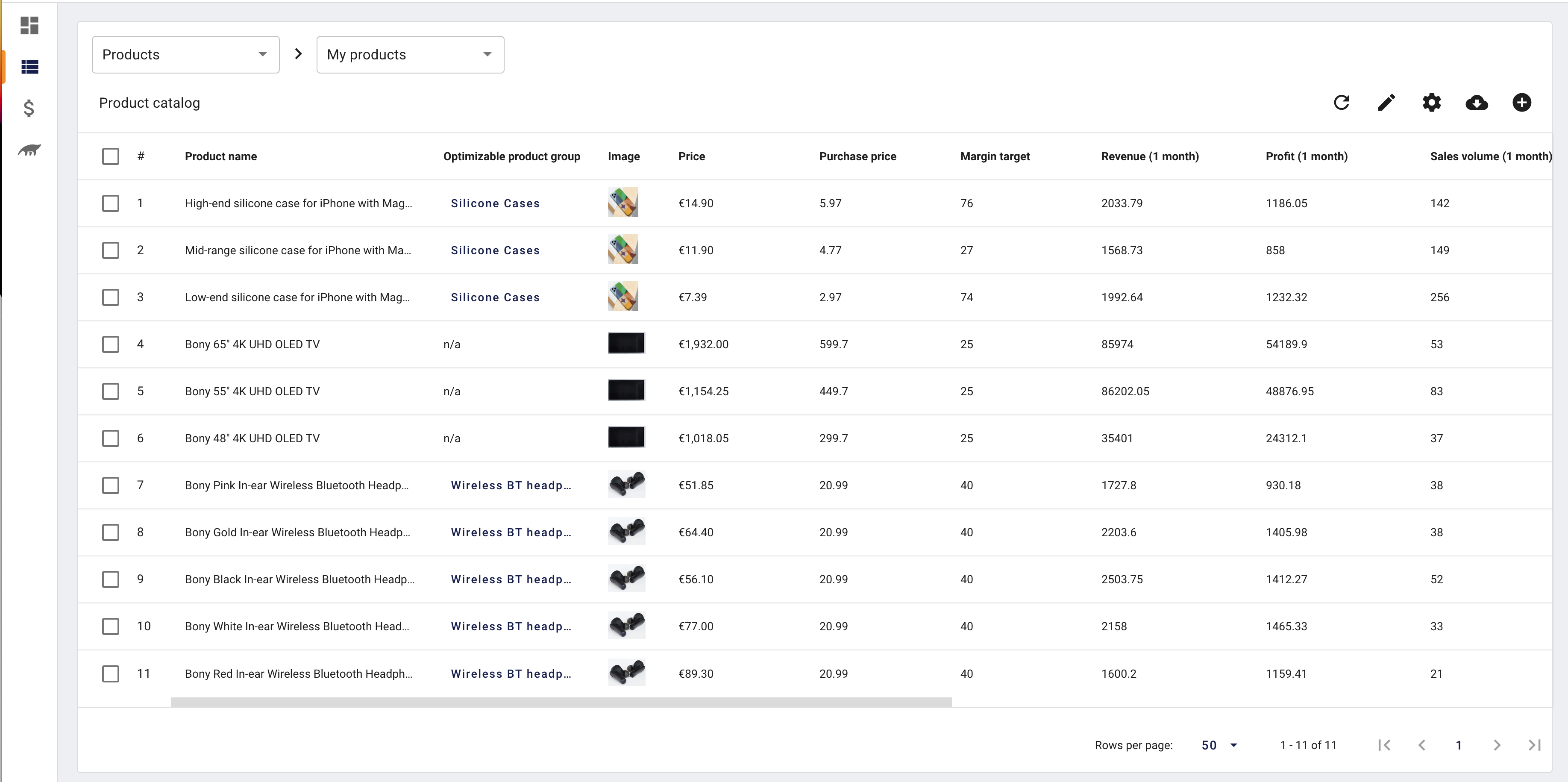The image size is (1568, 782).
Task: Click the pencil edit icon
Action: (x=1386, y=102)
